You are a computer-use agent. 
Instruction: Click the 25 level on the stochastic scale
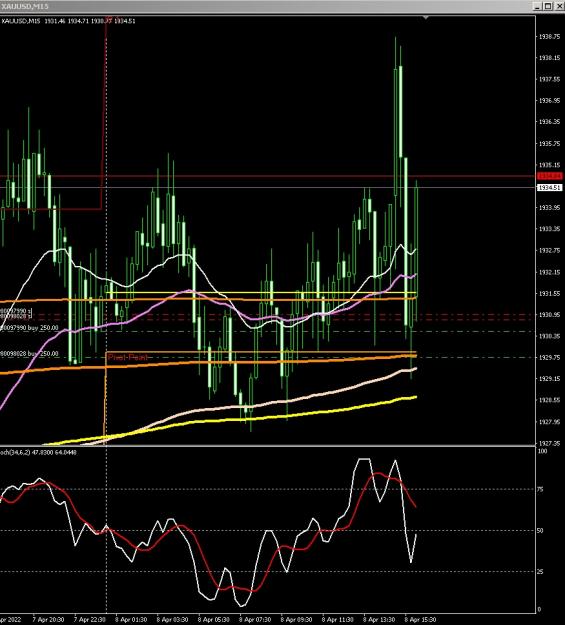coord(540,572)
